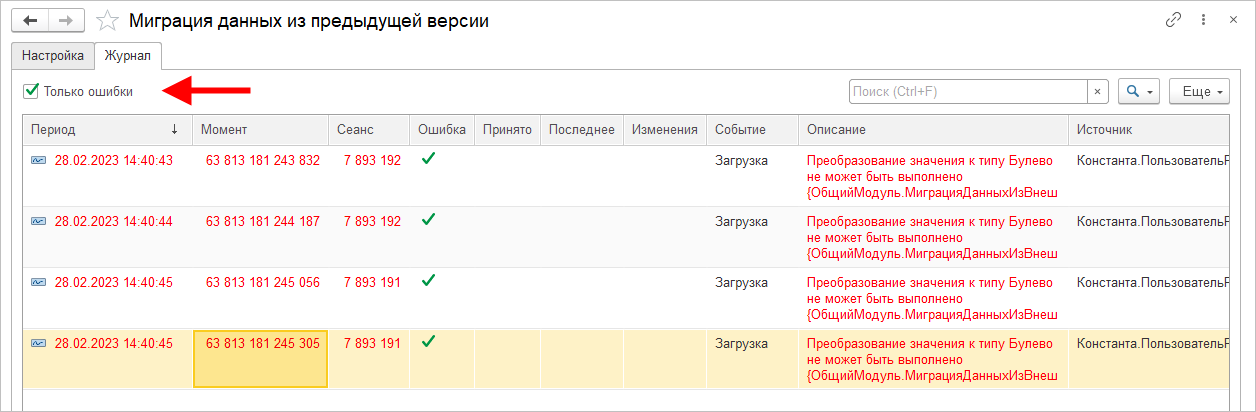Click Ошибка checkmark in highlighted last row
Screen dimensions: 1256x412
tap(428, 342)
